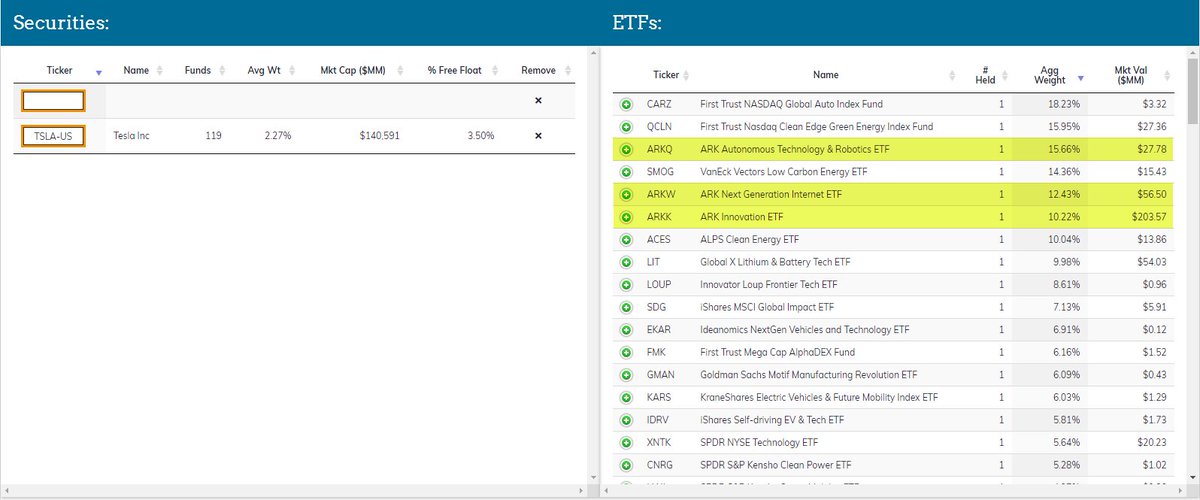
Task: Select First Trust NASDAQ Global Auto Index Fund
Action: pyautogui.click(x=792, y=104)
